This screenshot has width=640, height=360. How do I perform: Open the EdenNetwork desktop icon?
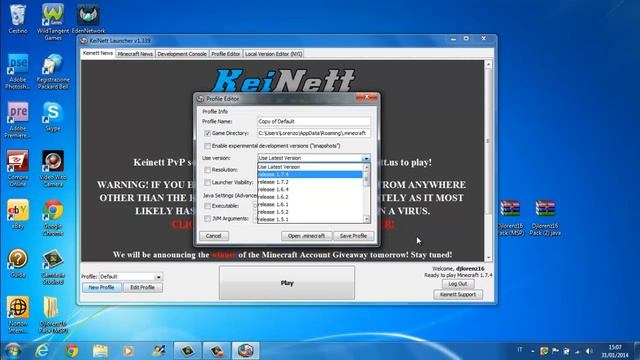88,18
